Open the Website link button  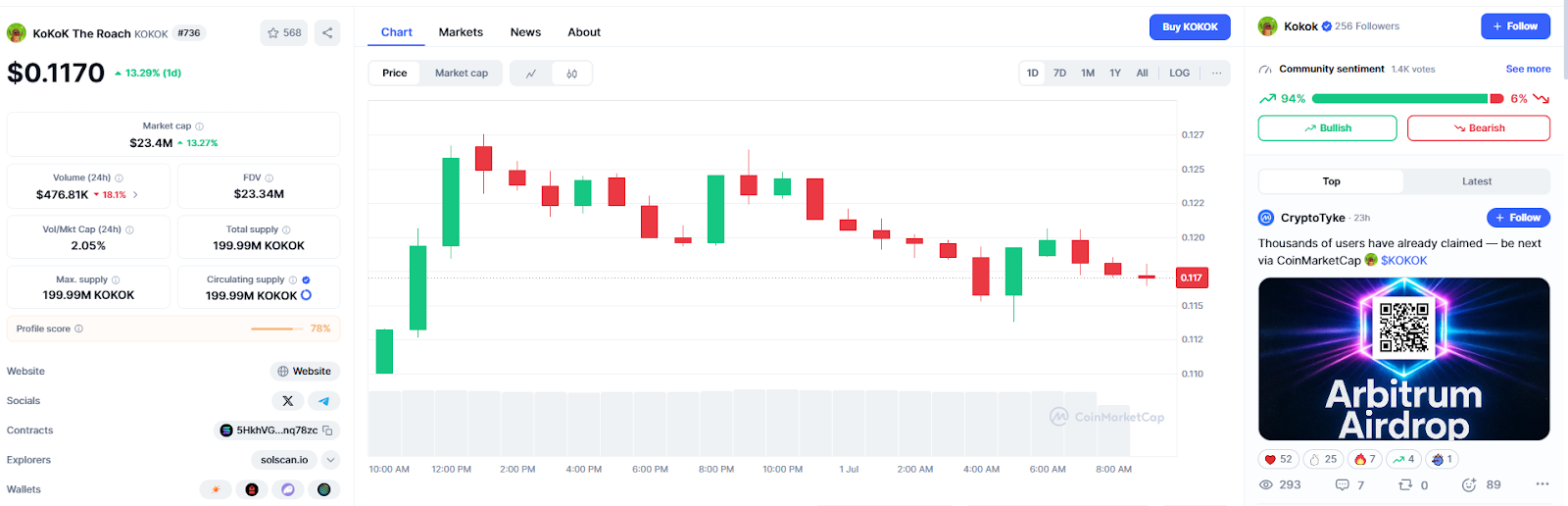coord(305,372)
